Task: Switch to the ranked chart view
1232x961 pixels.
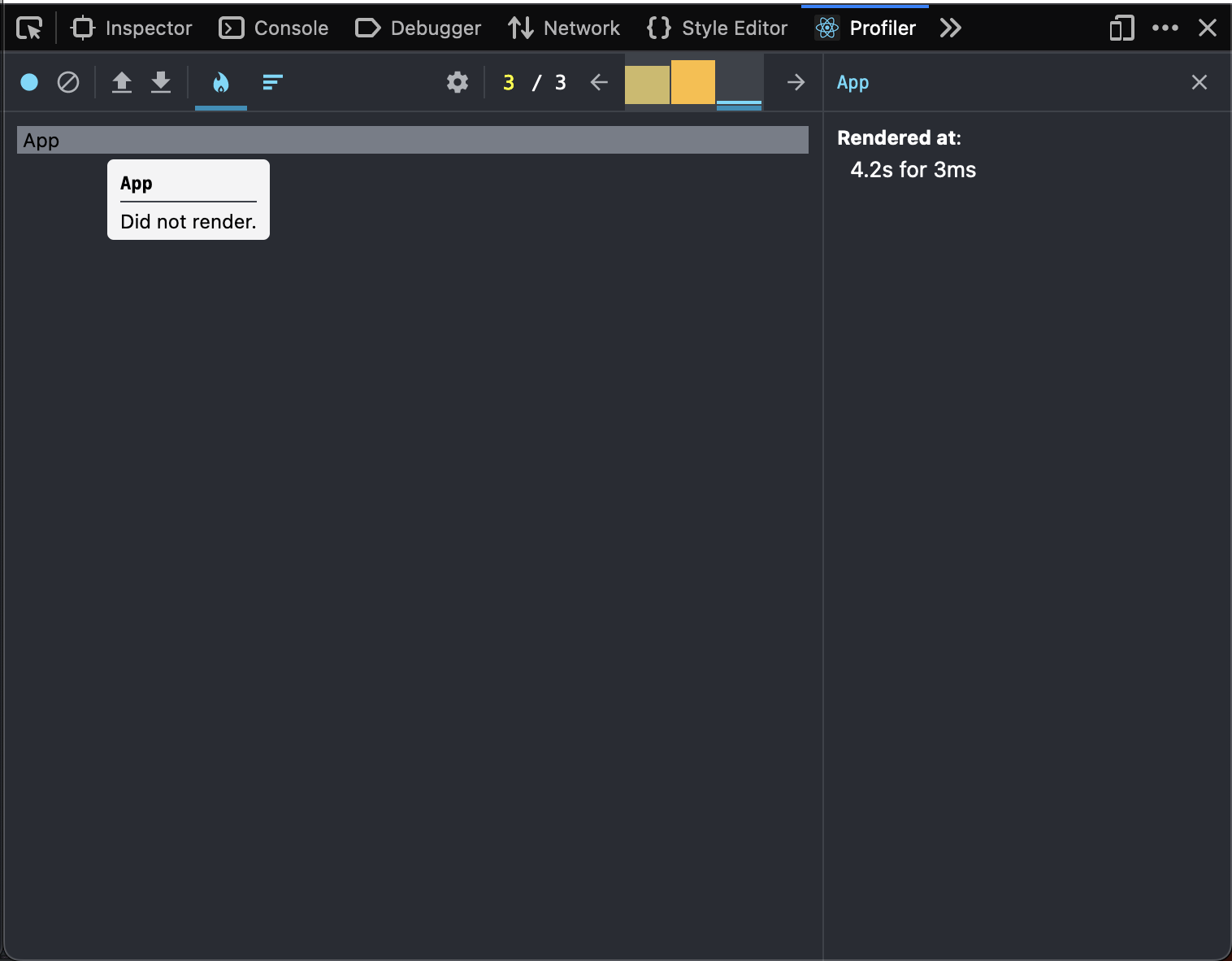Action: click(x=273, y=82)
